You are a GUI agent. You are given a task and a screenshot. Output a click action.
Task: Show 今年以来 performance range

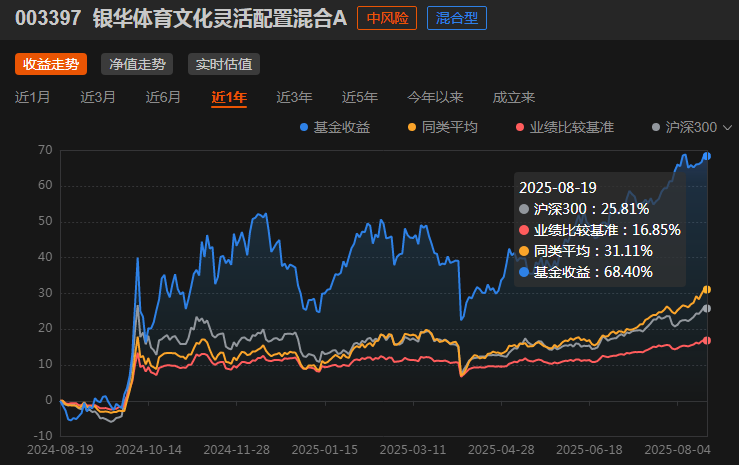[435, 98]
